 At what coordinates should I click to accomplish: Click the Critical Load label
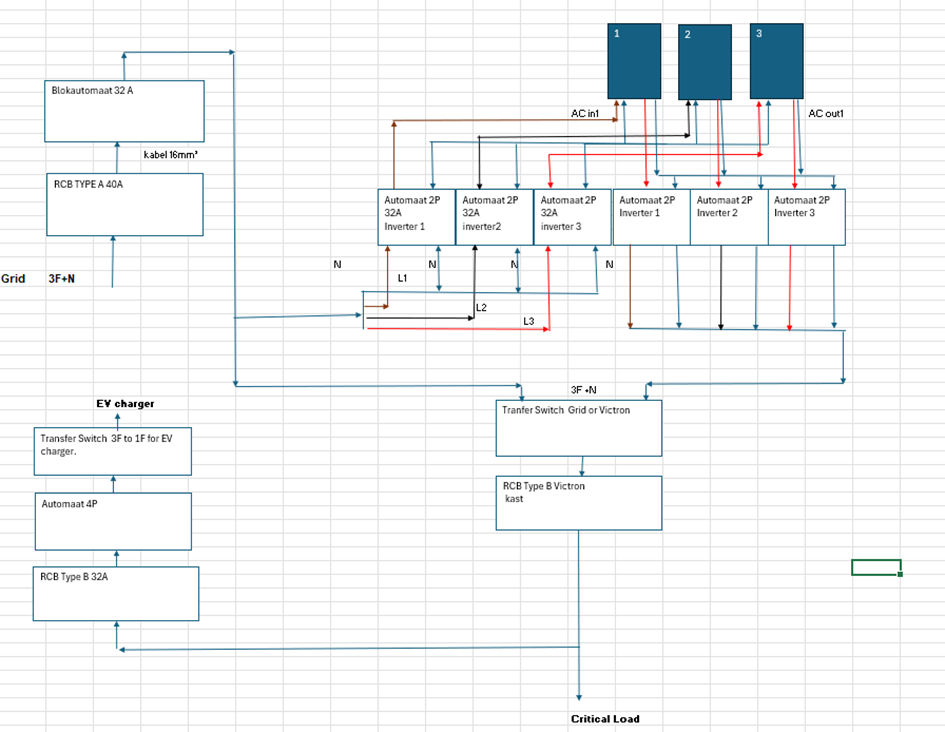tap(605, 719)
